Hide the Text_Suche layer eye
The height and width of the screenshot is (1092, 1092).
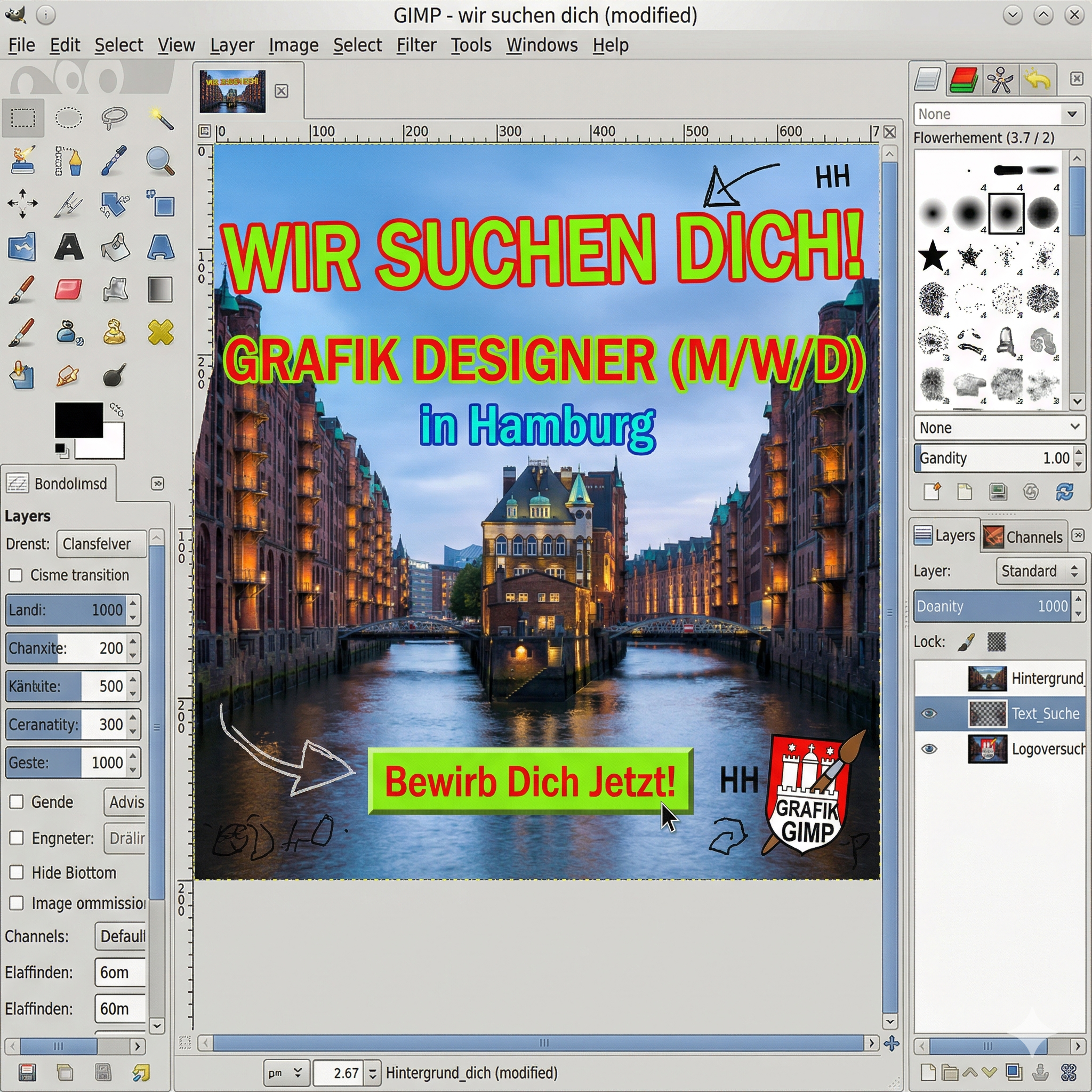(x=929, y=713)
